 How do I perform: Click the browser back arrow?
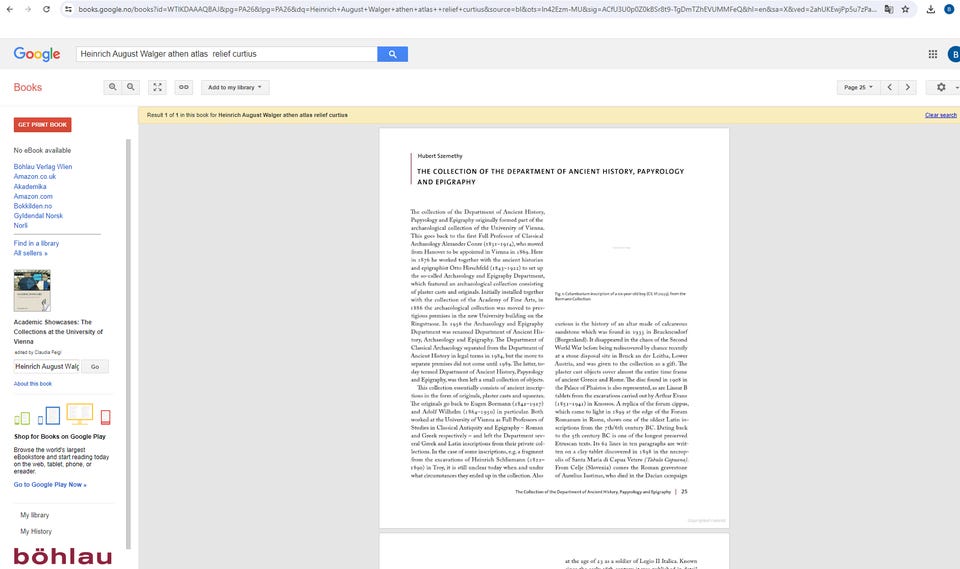pyautogui.click(x=10, y=9)
